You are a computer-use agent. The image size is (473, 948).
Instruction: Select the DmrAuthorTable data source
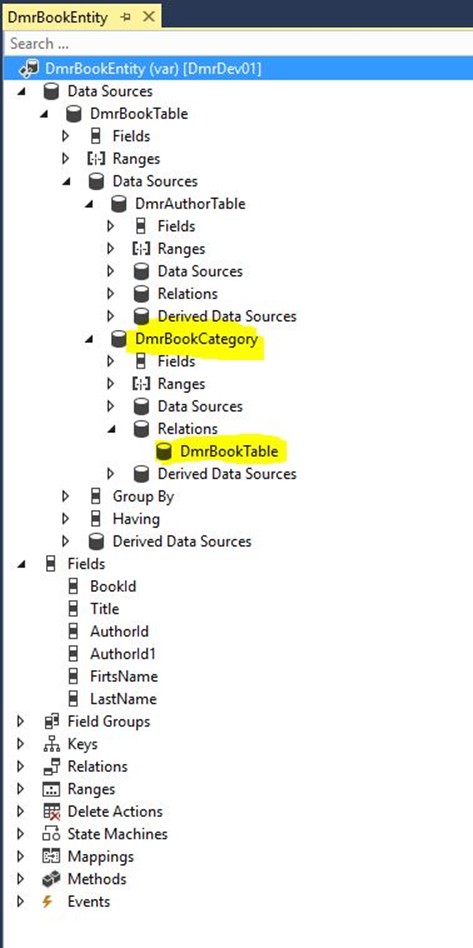pyautogui.click(x=191, y=204)
